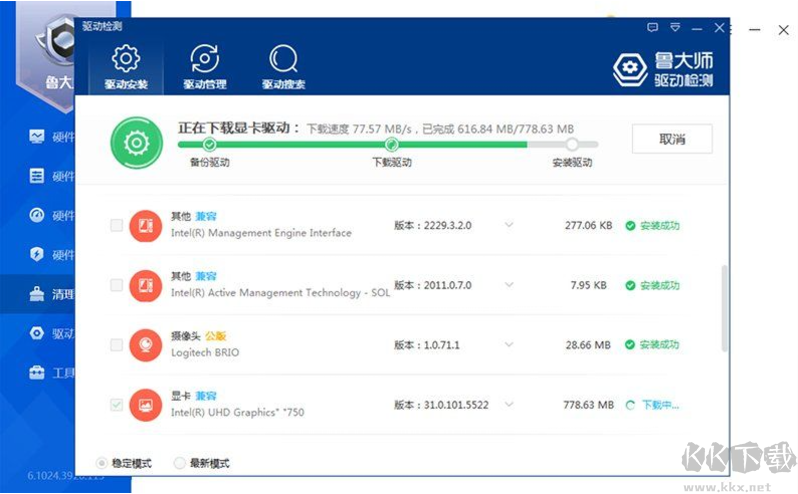Click the 鲁大师 shield logo in main window
The width and height of the screenshot is (798, 494).
[55, 40]
